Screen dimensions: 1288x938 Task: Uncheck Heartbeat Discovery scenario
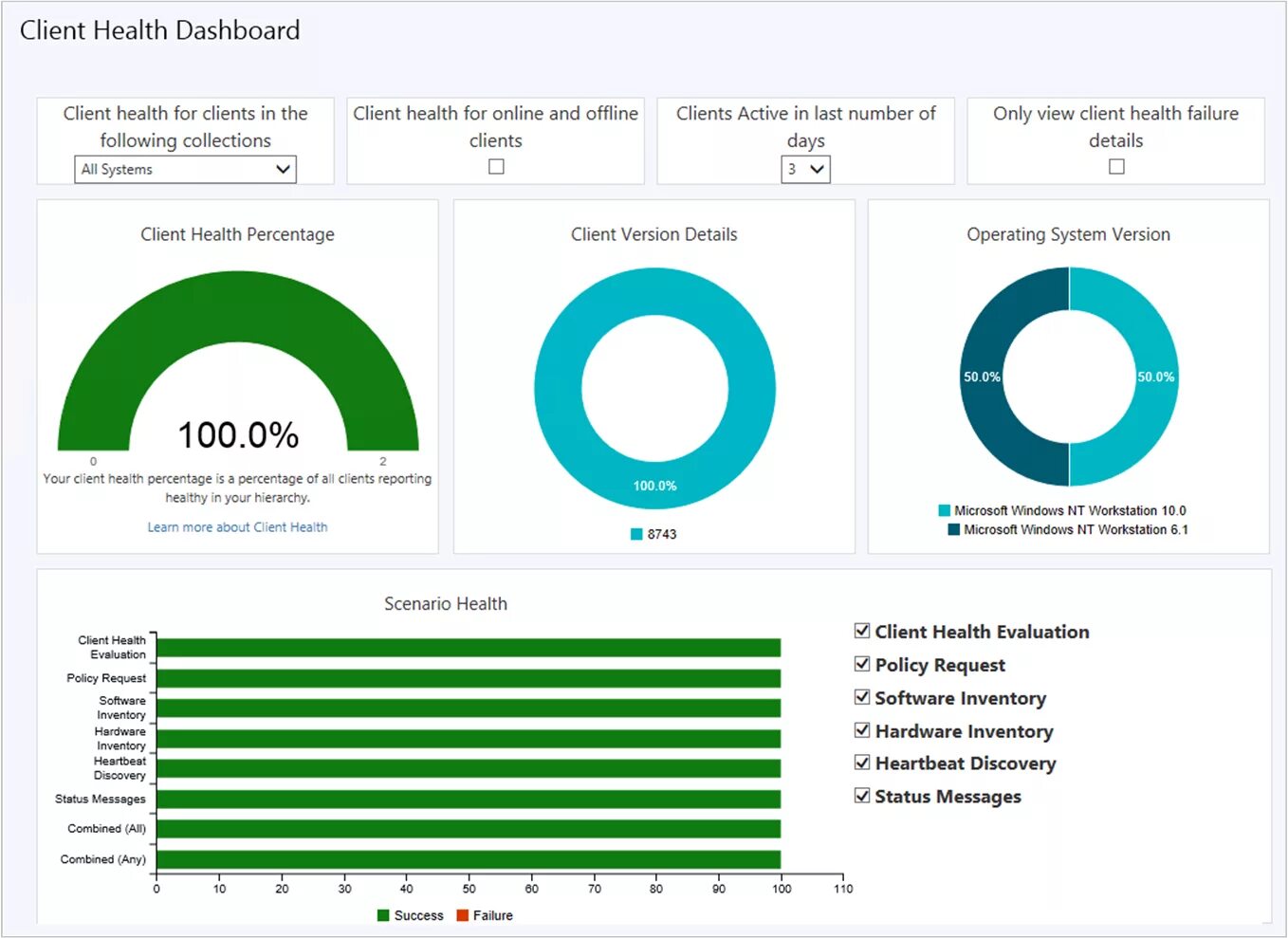(x=862, y=763)
